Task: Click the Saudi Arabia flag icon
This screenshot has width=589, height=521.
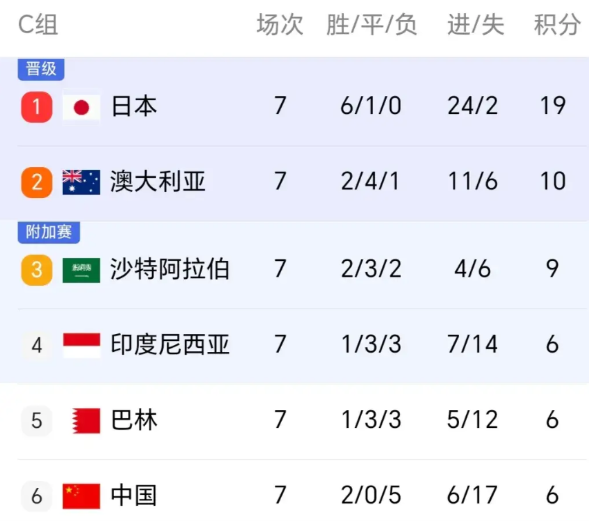Action: point(82,270)
